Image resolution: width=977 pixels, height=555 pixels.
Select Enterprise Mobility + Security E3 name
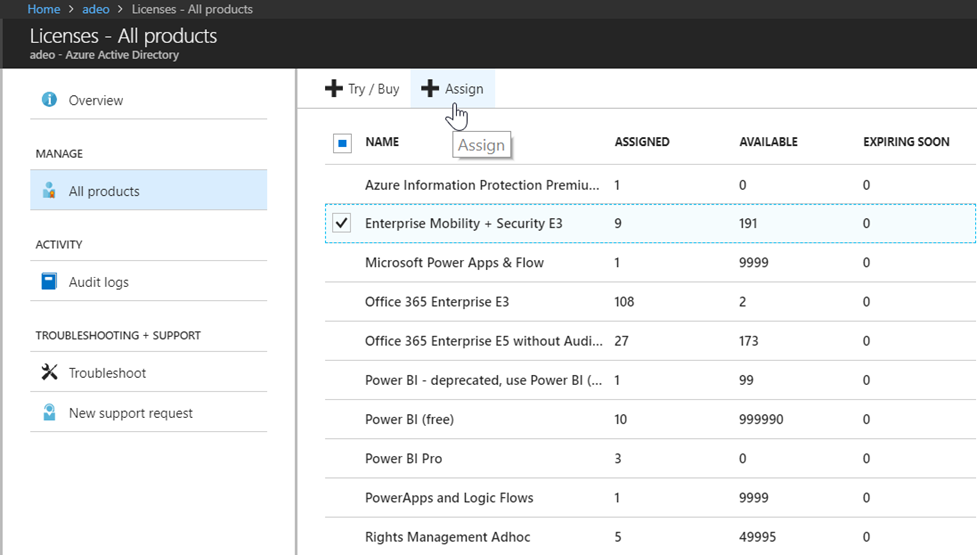[x=464, y=223]
